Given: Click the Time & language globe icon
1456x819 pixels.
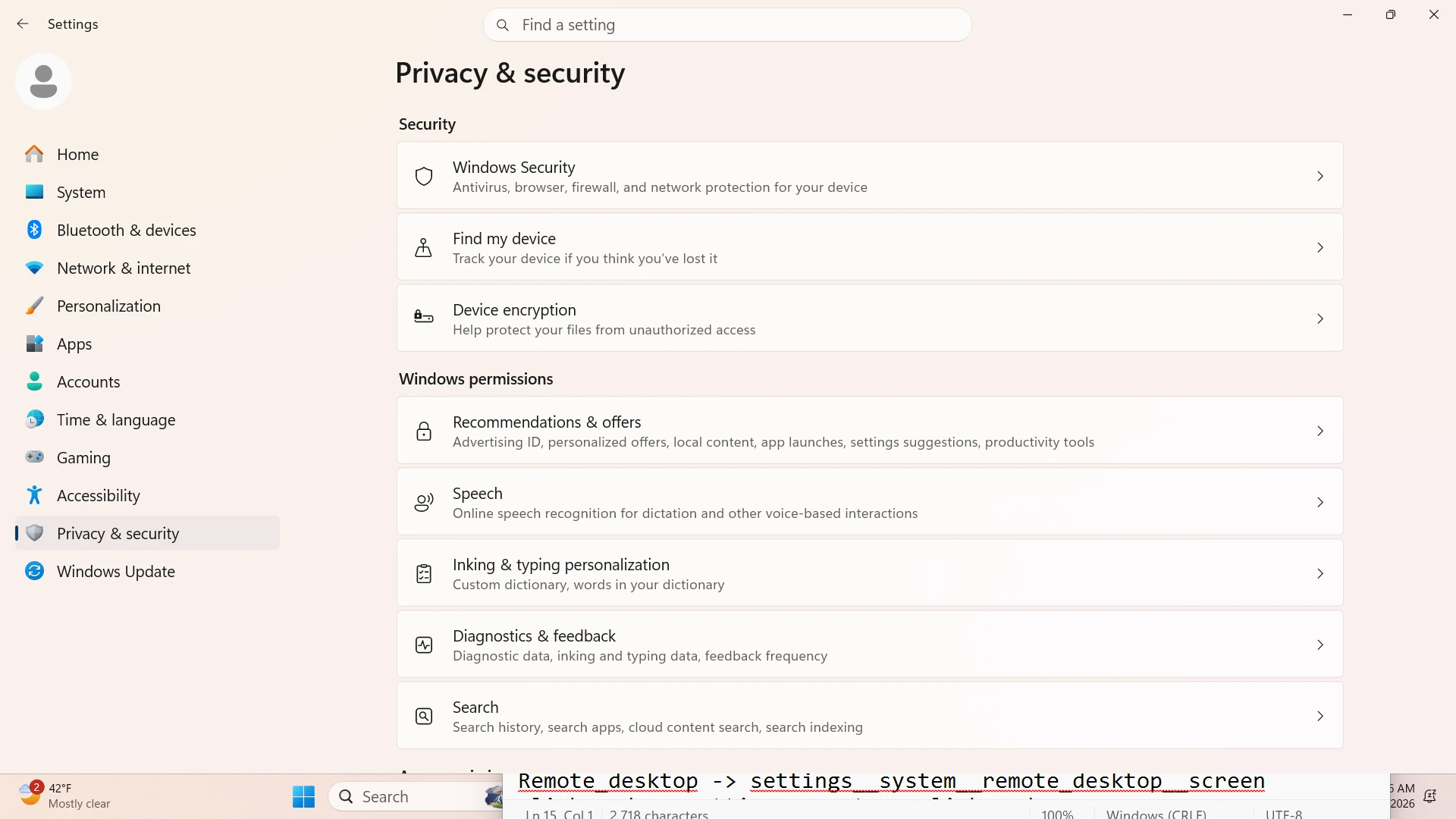Looking at the screenshot, I should (34, 419).
